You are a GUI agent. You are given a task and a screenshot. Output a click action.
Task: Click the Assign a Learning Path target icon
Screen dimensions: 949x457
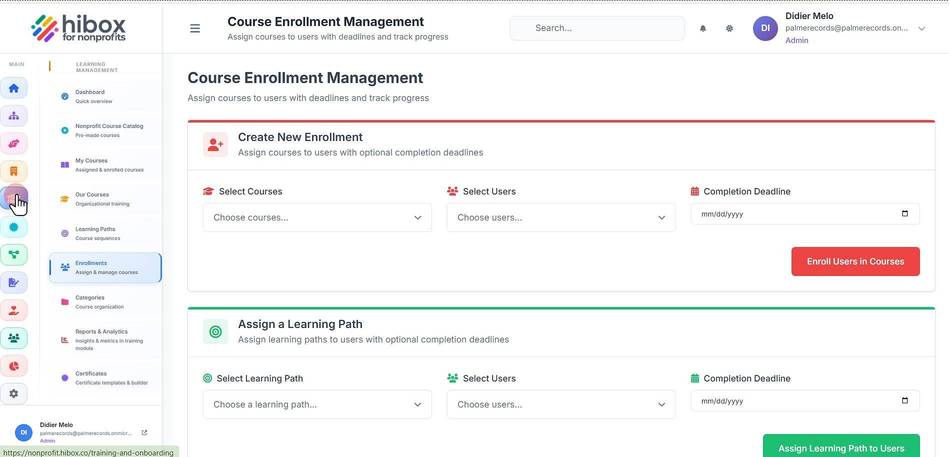215,332
